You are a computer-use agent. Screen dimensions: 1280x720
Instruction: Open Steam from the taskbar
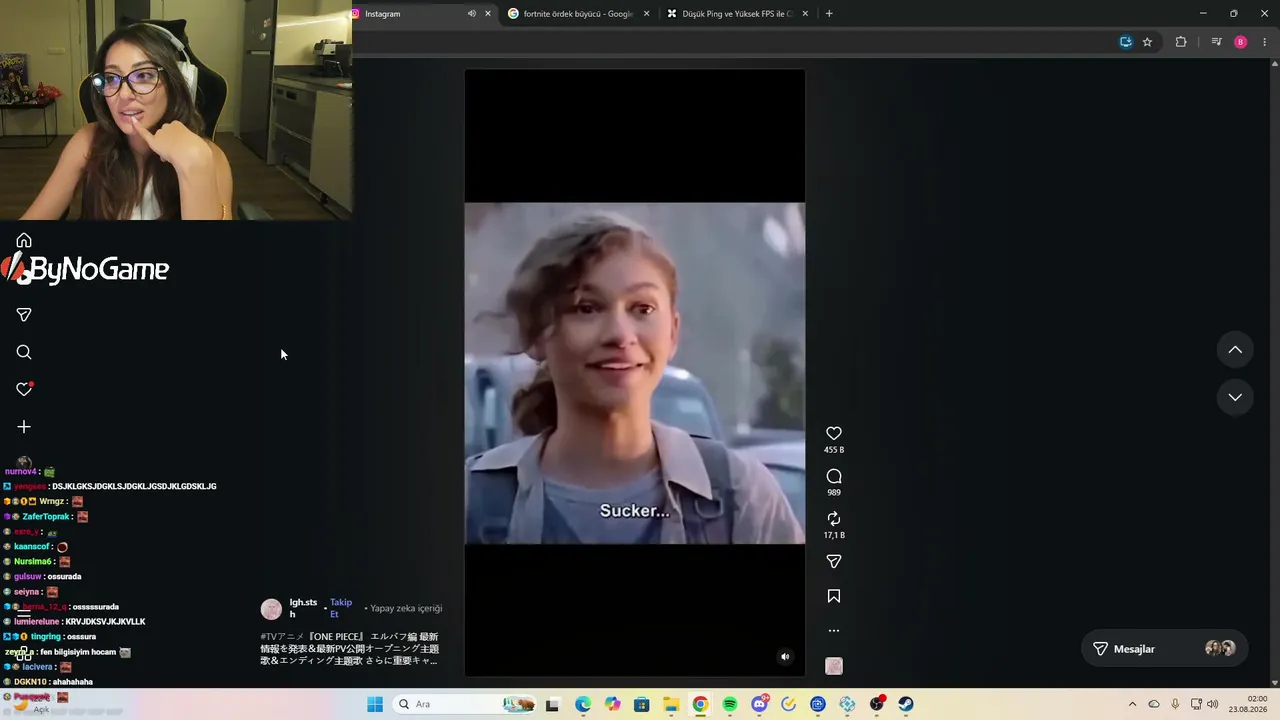(x=906, y=704)
